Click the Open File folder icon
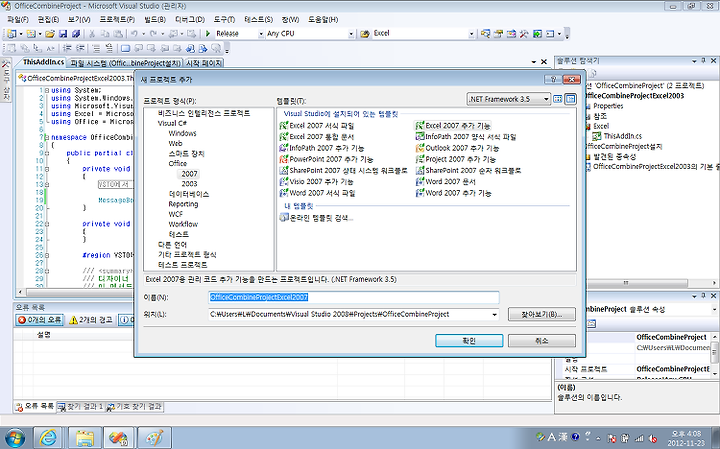 tap(50, 34)
